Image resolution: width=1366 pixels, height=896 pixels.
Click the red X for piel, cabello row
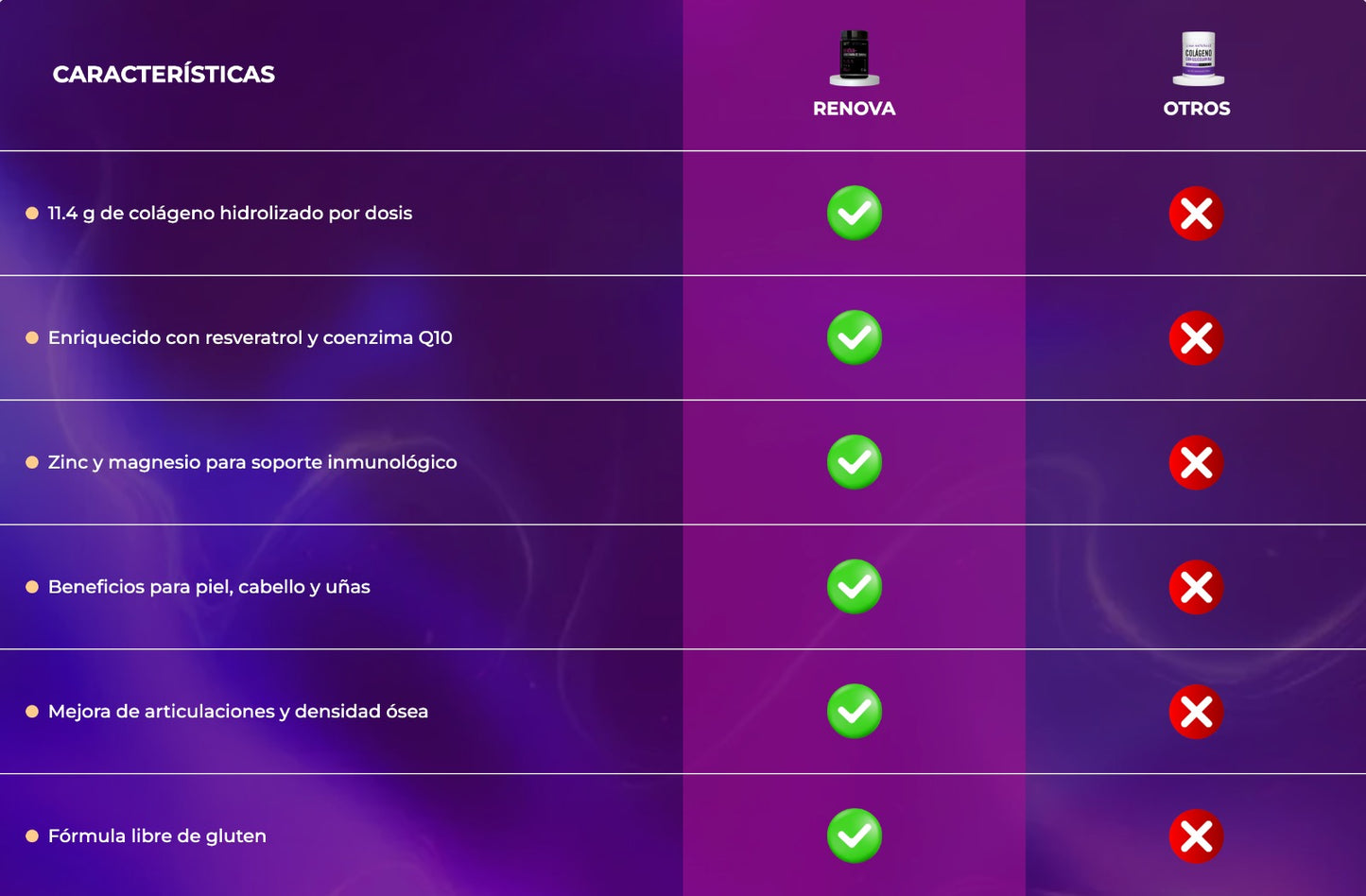coord(1197,588)
